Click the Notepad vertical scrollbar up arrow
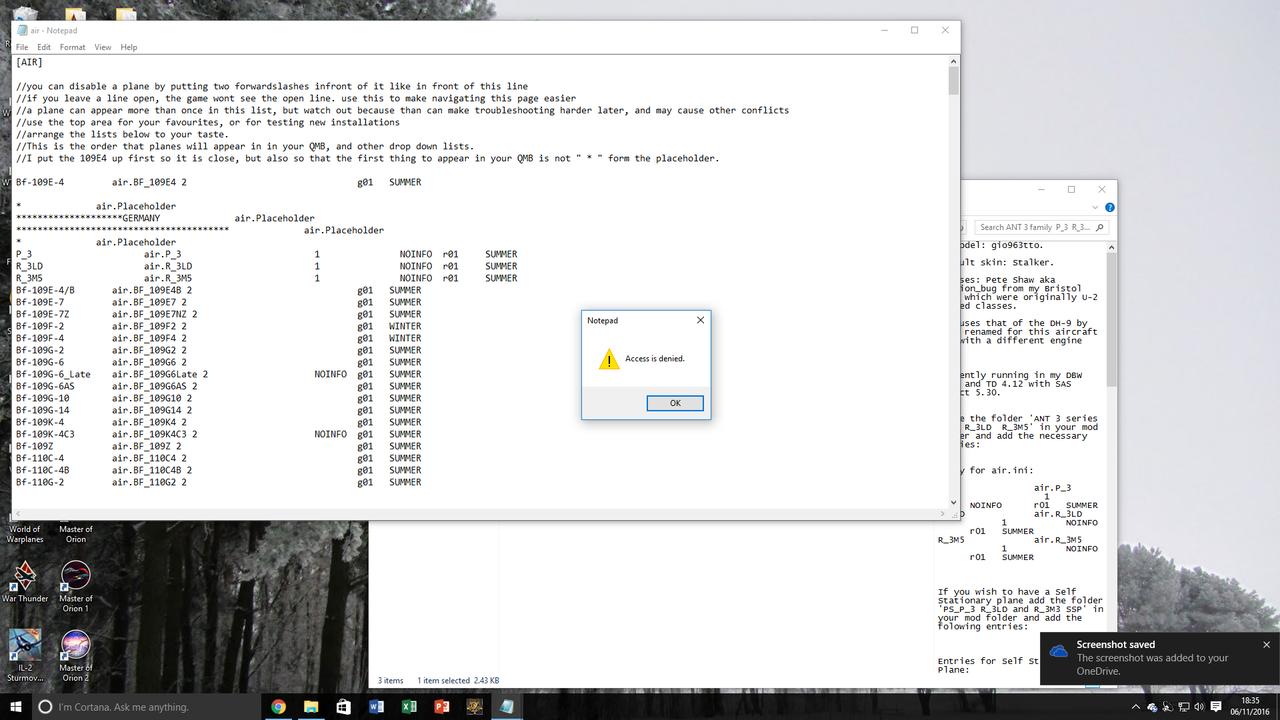1280x720 pixels. (x=953, y=61)
